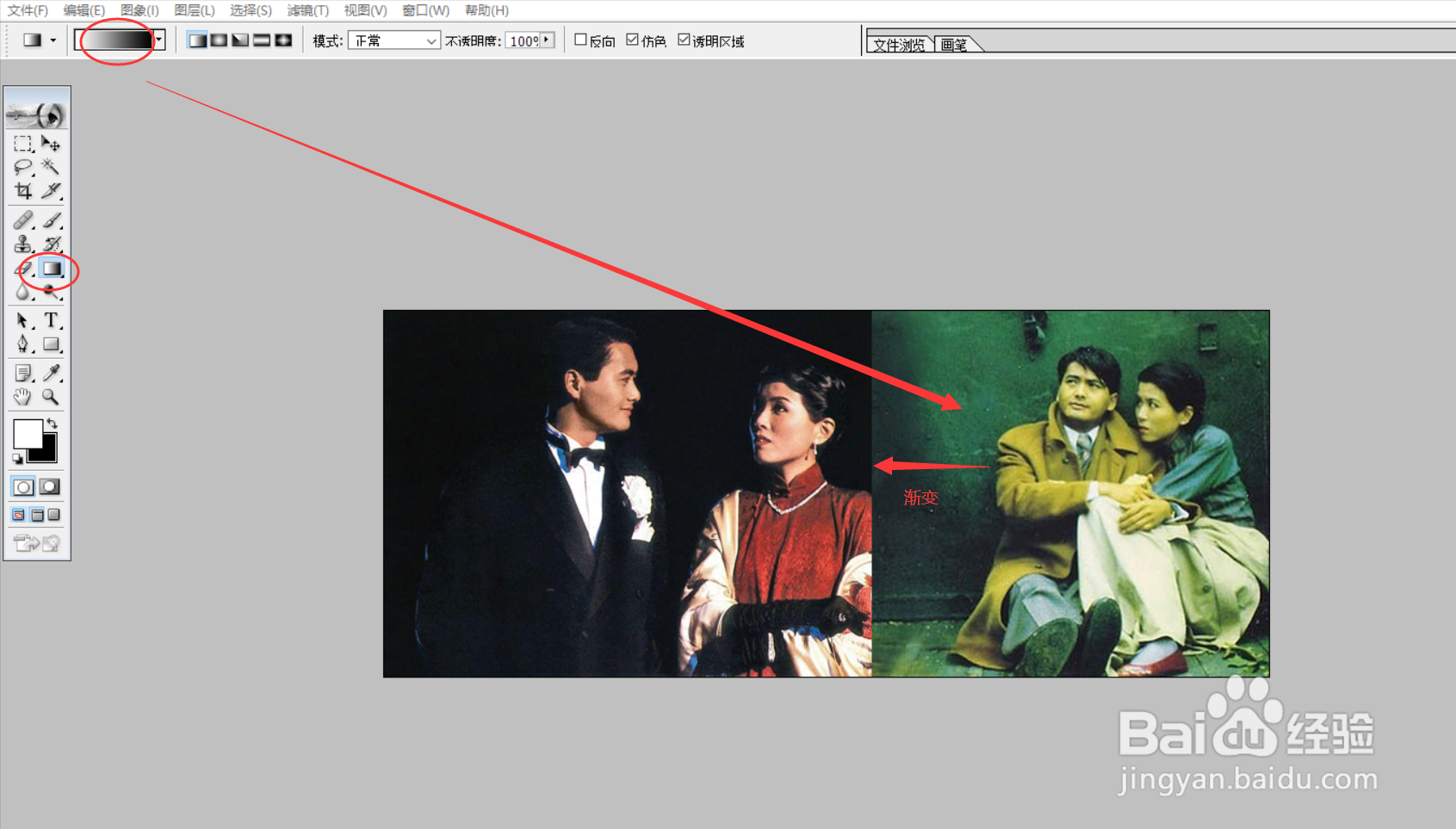This screenshot has height=829, width=1456.
Task: Select the Dodge tool
Action: (51, 293)
